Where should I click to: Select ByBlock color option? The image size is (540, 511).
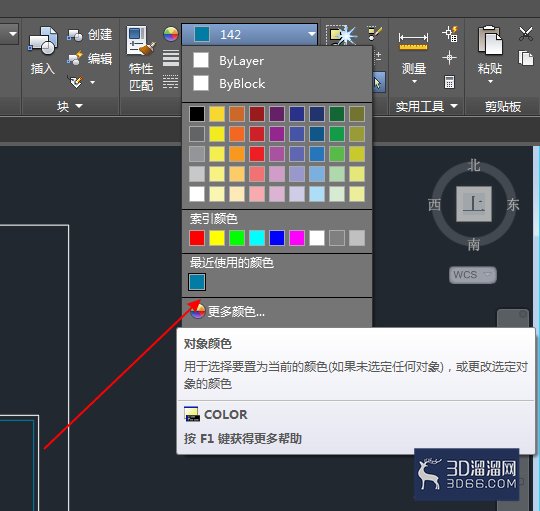click(x=277, y=83)
